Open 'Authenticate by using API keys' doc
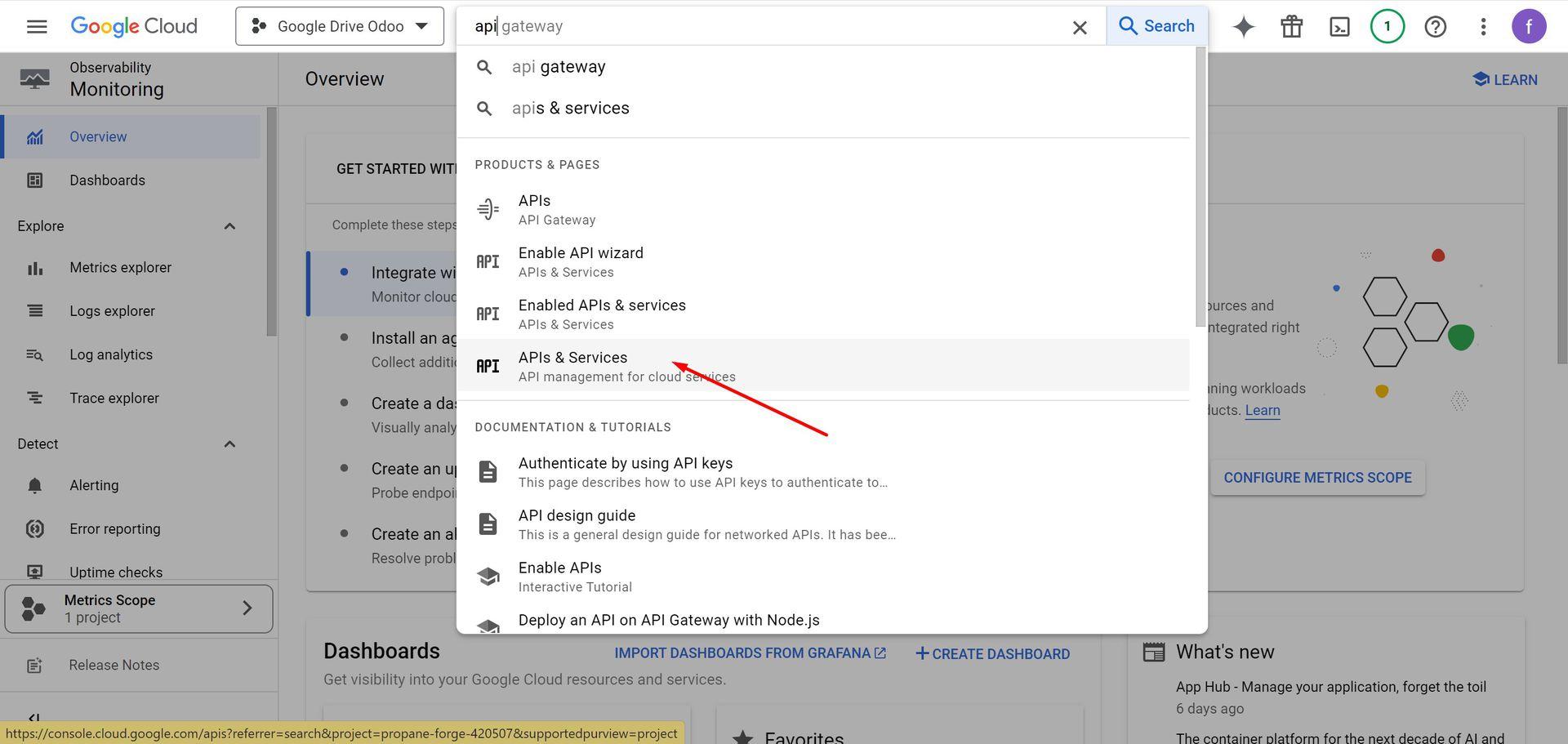 click(822, 472)
